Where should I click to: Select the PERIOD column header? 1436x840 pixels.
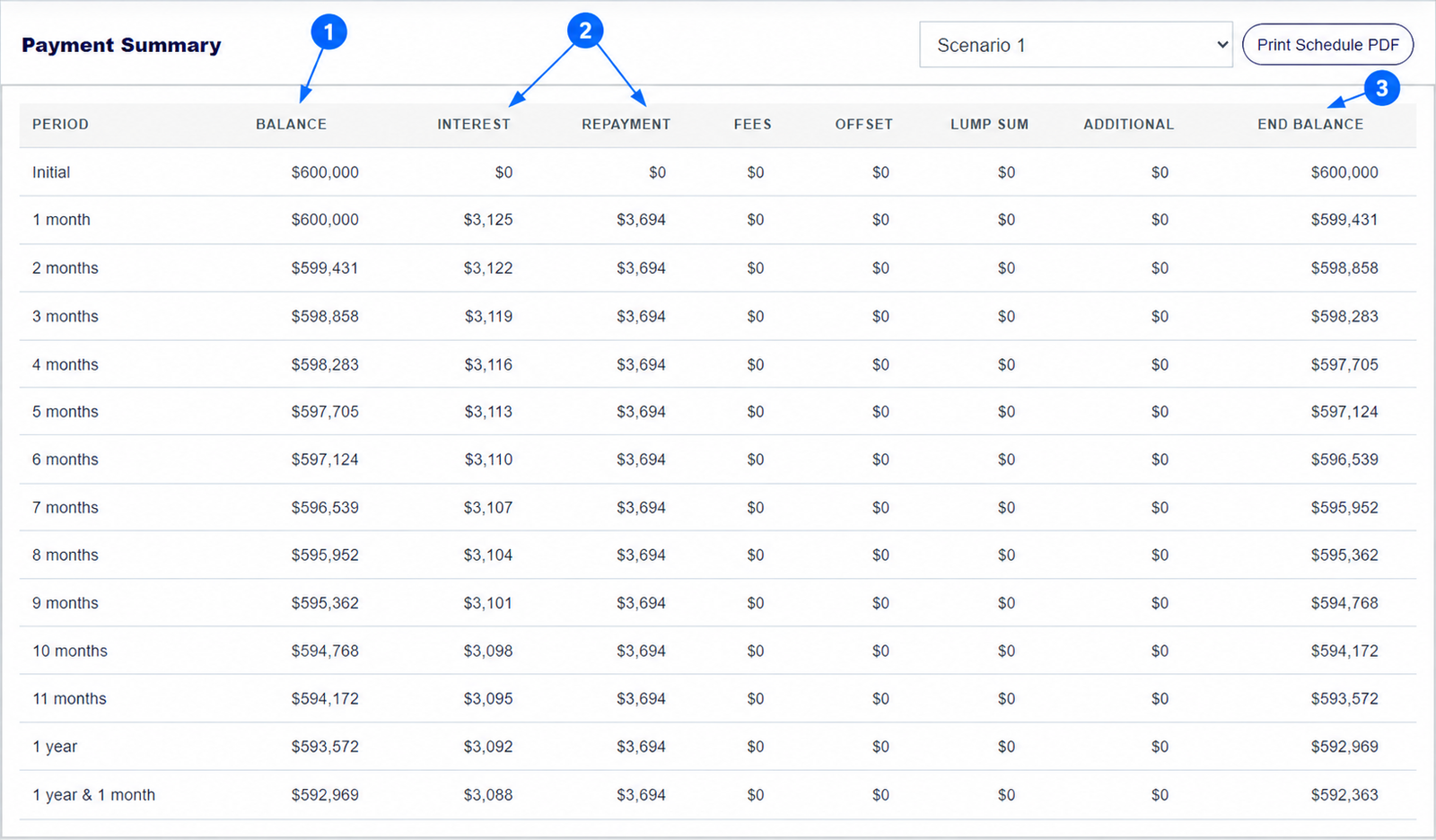point(60,124)
